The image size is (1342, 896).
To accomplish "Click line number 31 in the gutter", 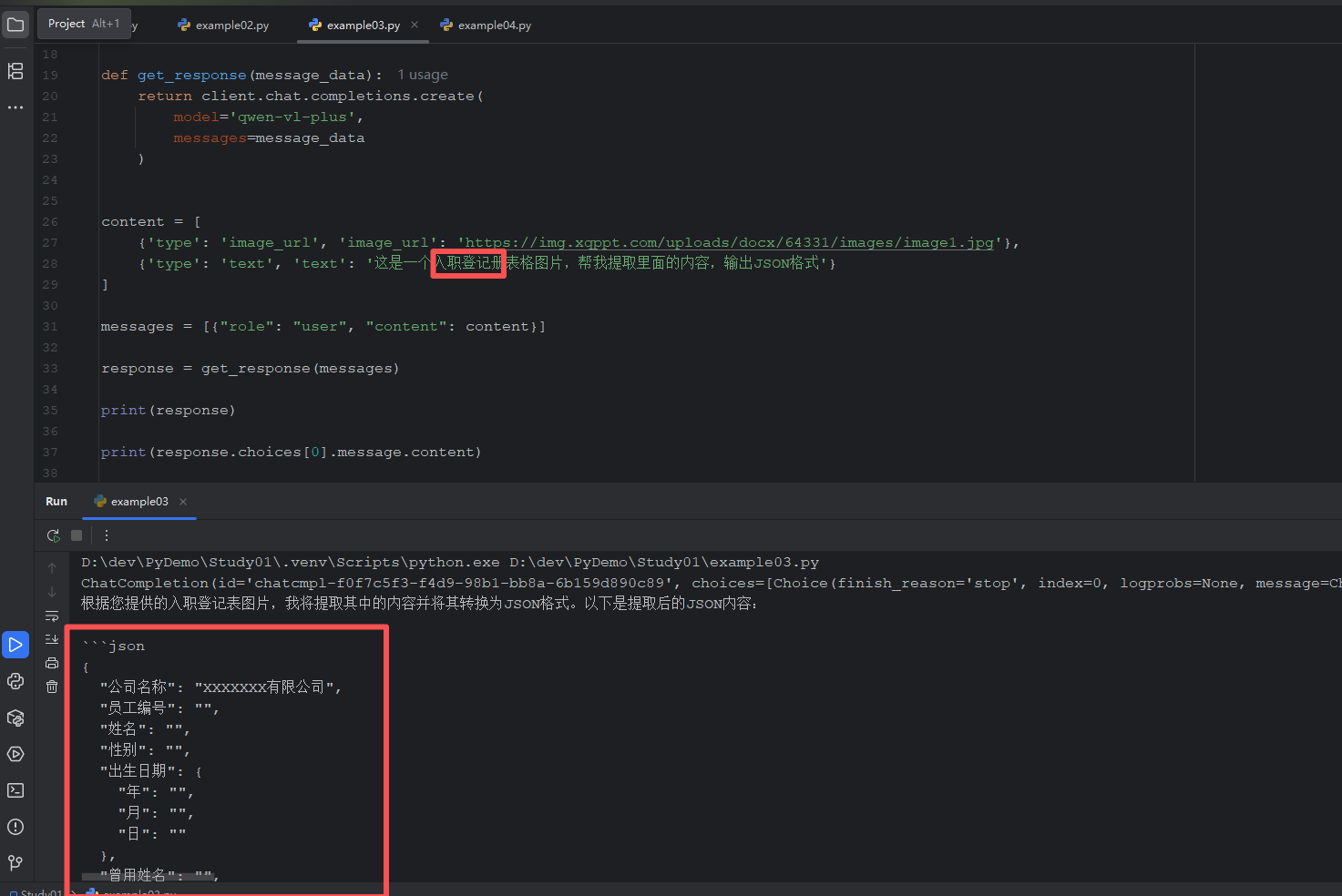I will pos(50,326).
